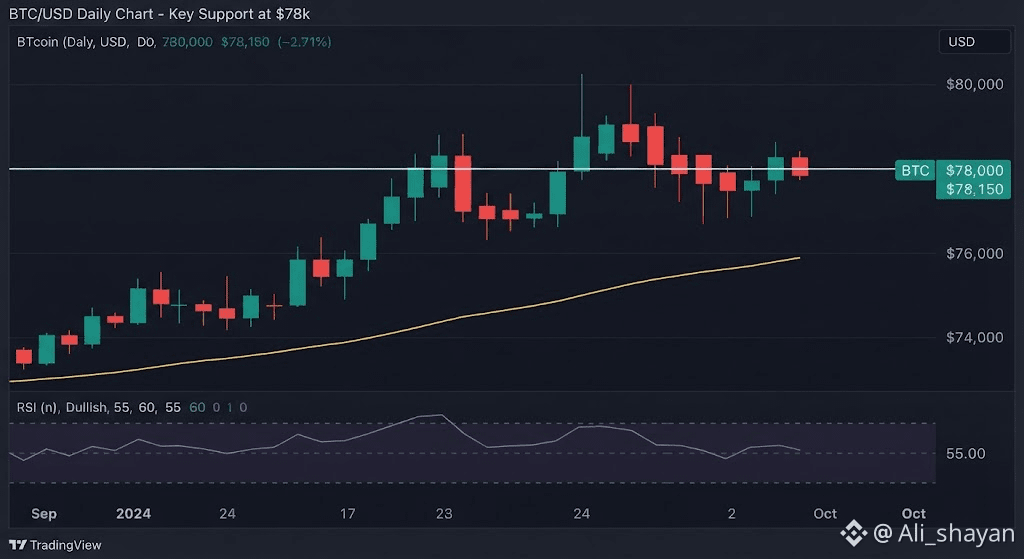The height and width of the screenshot is (559, 1024).
Task: Click the $74,000 price axis label
Action: tap(974, 338)
